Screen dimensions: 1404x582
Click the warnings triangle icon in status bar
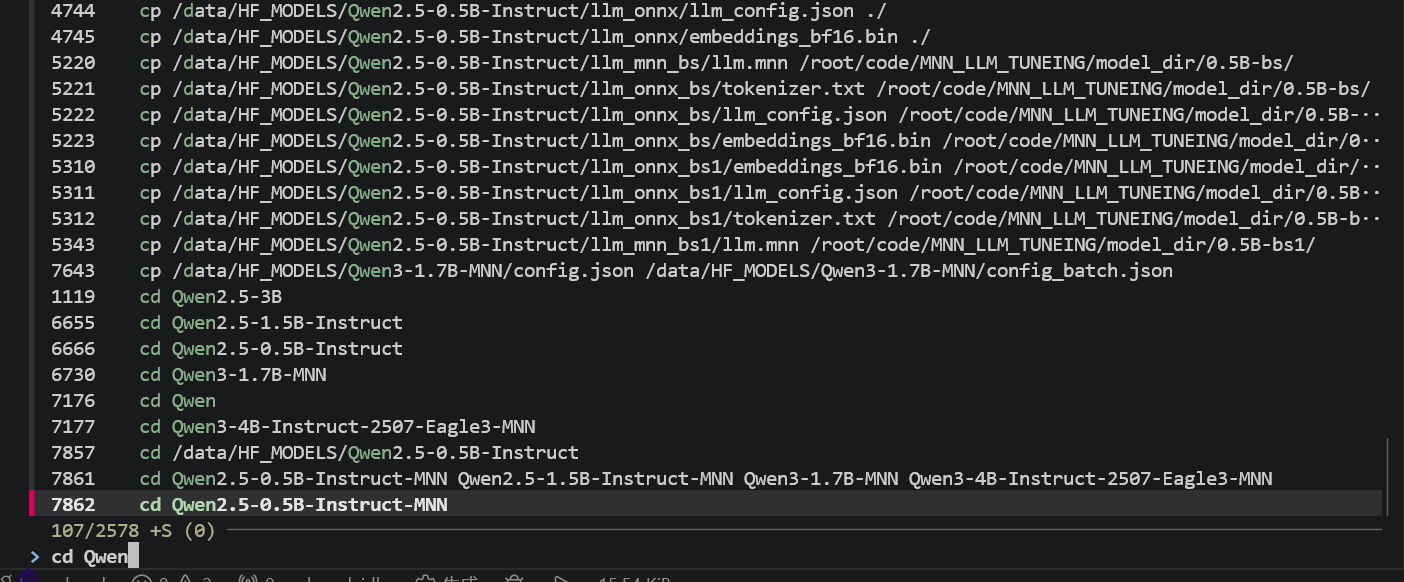click(x=187, y=579)
